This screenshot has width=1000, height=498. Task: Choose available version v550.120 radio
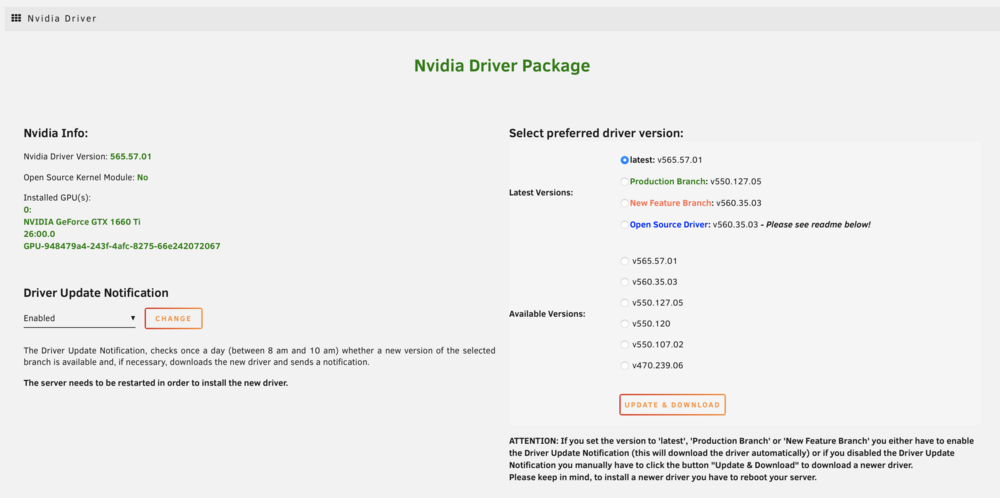(624, 324)
